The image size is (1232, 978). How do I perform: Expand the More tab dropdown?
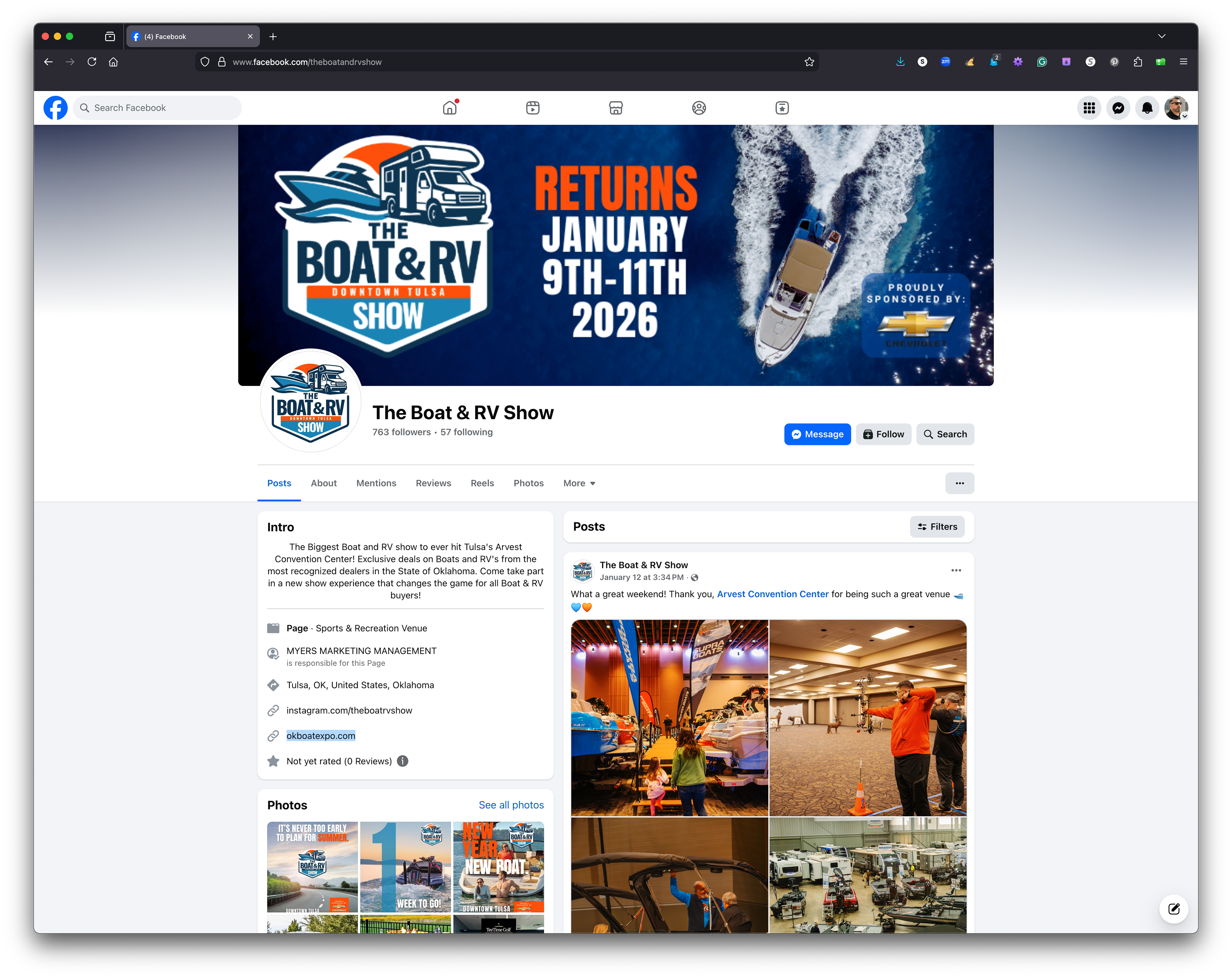579,483
